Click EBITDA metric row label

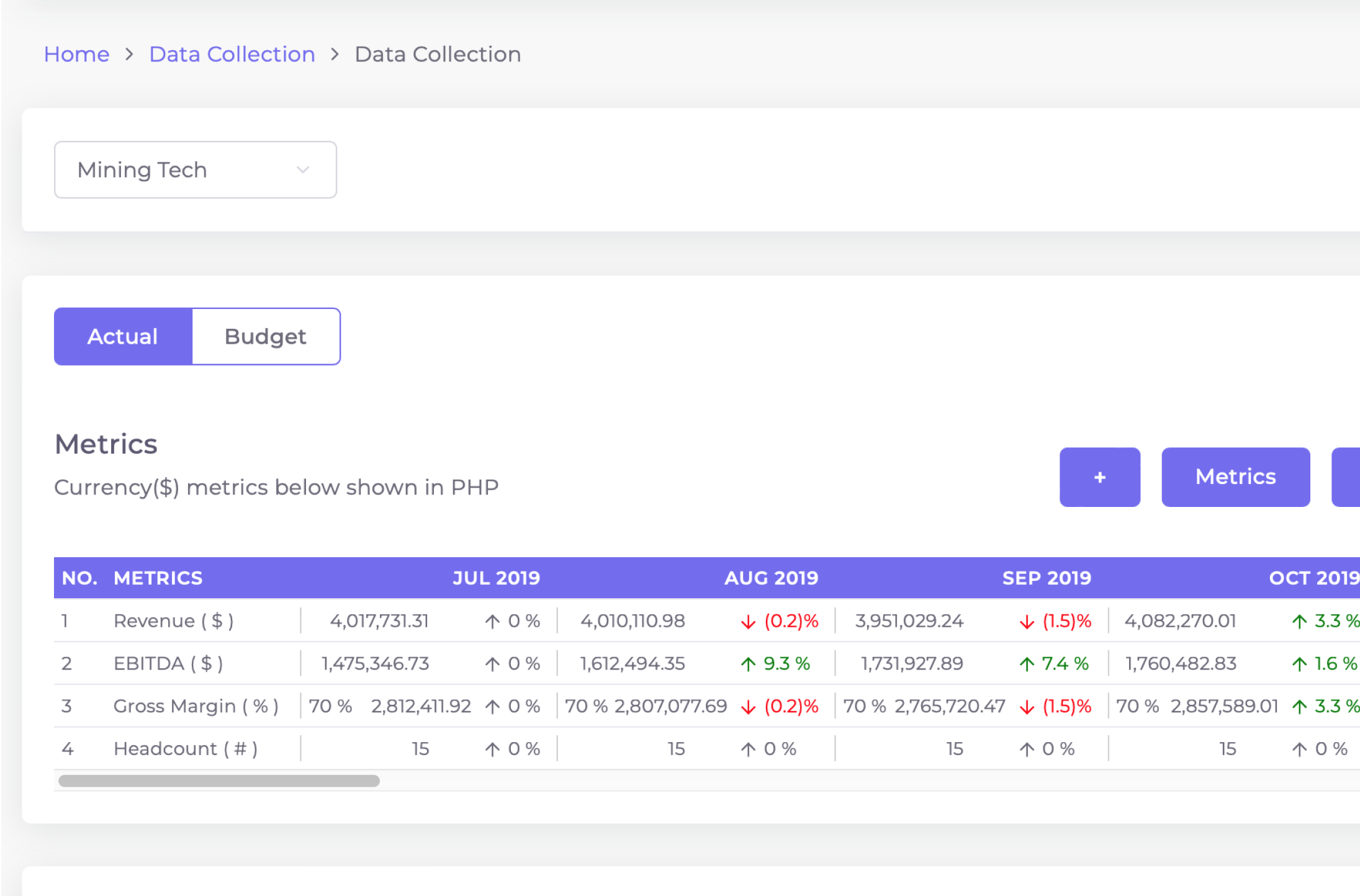(168, 664)
